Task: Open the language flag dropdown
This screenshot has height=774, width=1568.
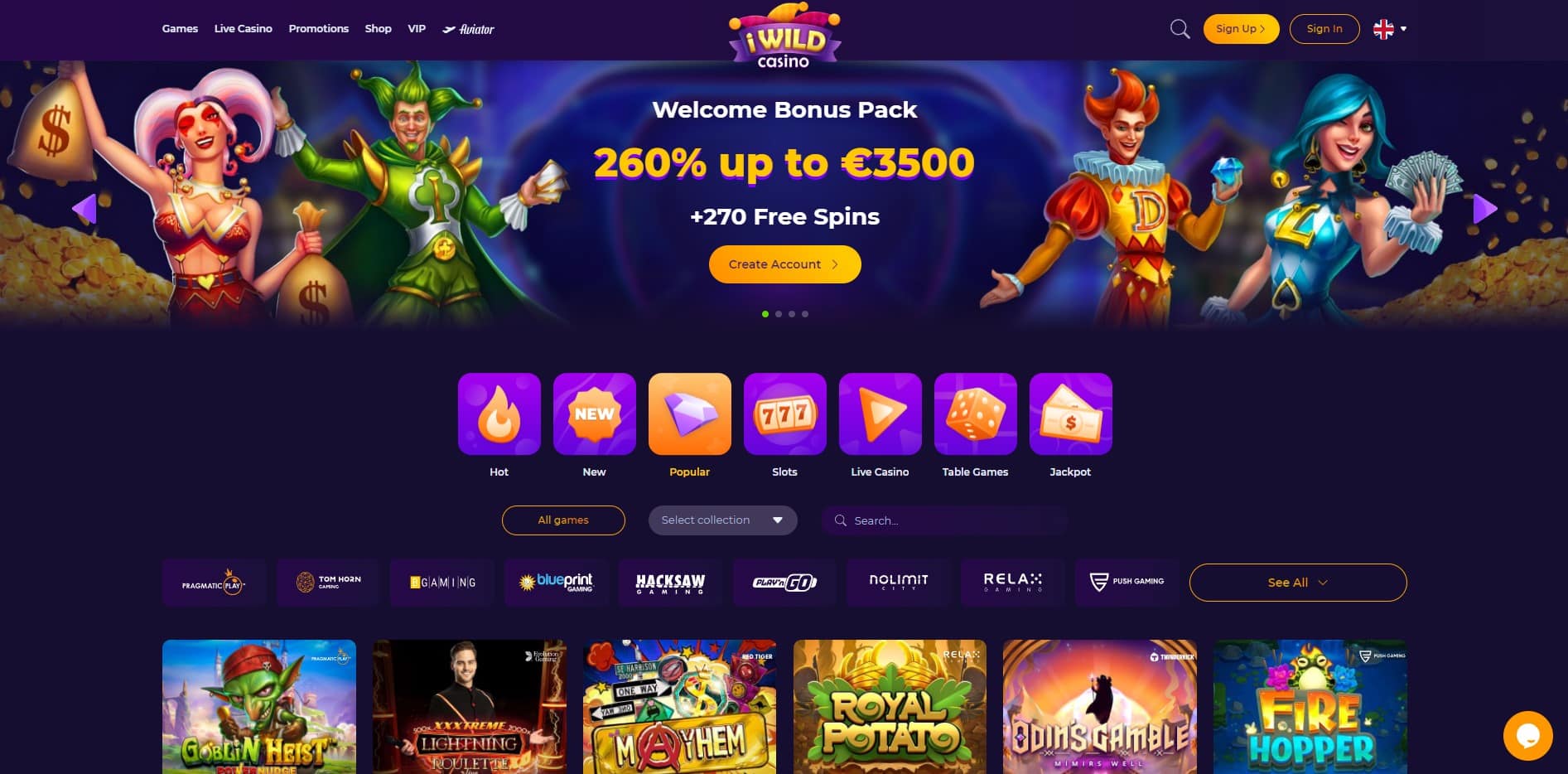Action: [x=1390, y=29]
